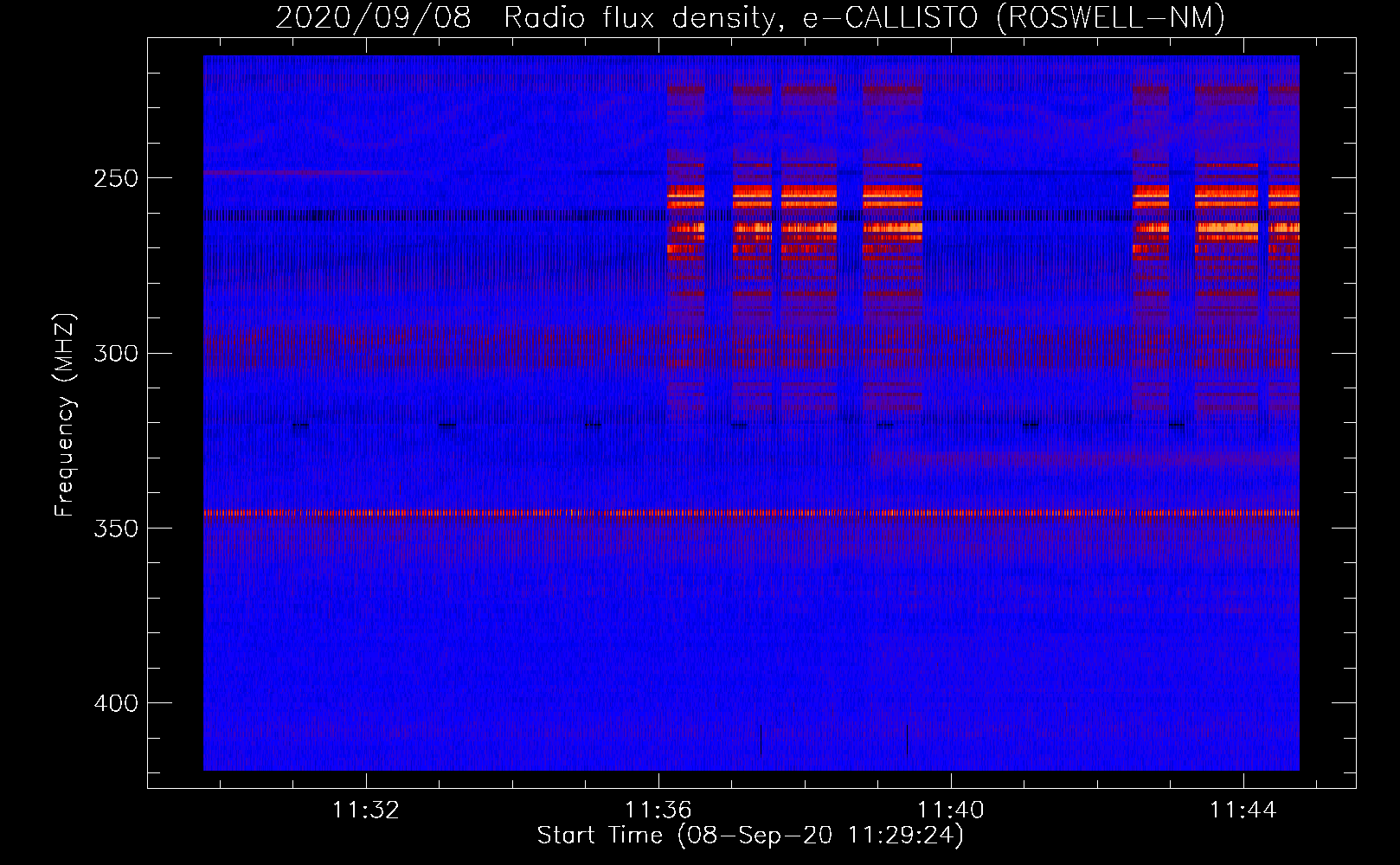Click the plot title 'Radio flux density, e-CALLISTO (ROSWELL-NM)'
The height and width of the screenshot is (865, 1400).
(864, 17)
